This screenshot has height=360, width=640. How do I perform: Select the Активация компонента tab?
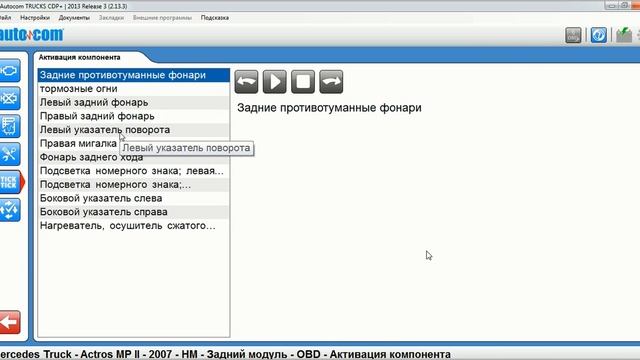(x=80, y=57)
